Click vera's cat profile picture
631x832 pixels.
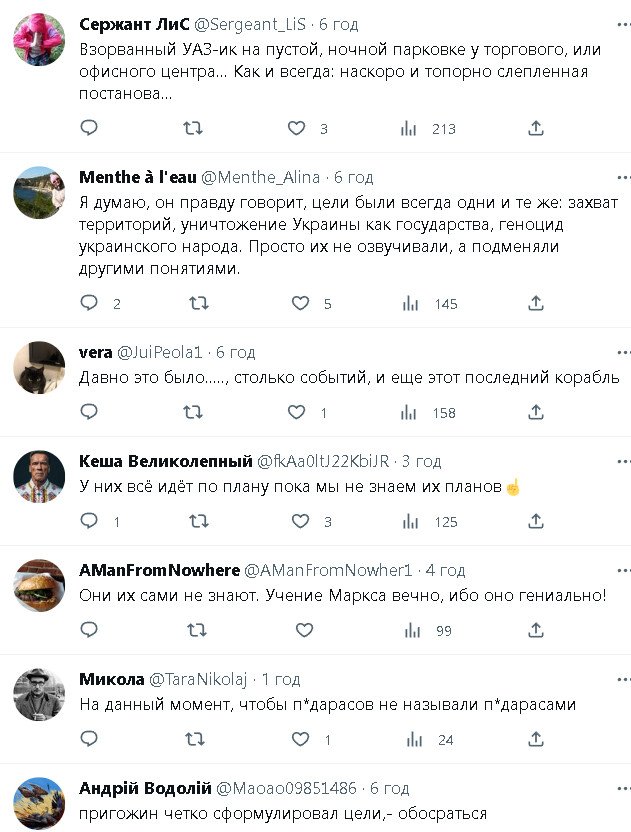39,369
